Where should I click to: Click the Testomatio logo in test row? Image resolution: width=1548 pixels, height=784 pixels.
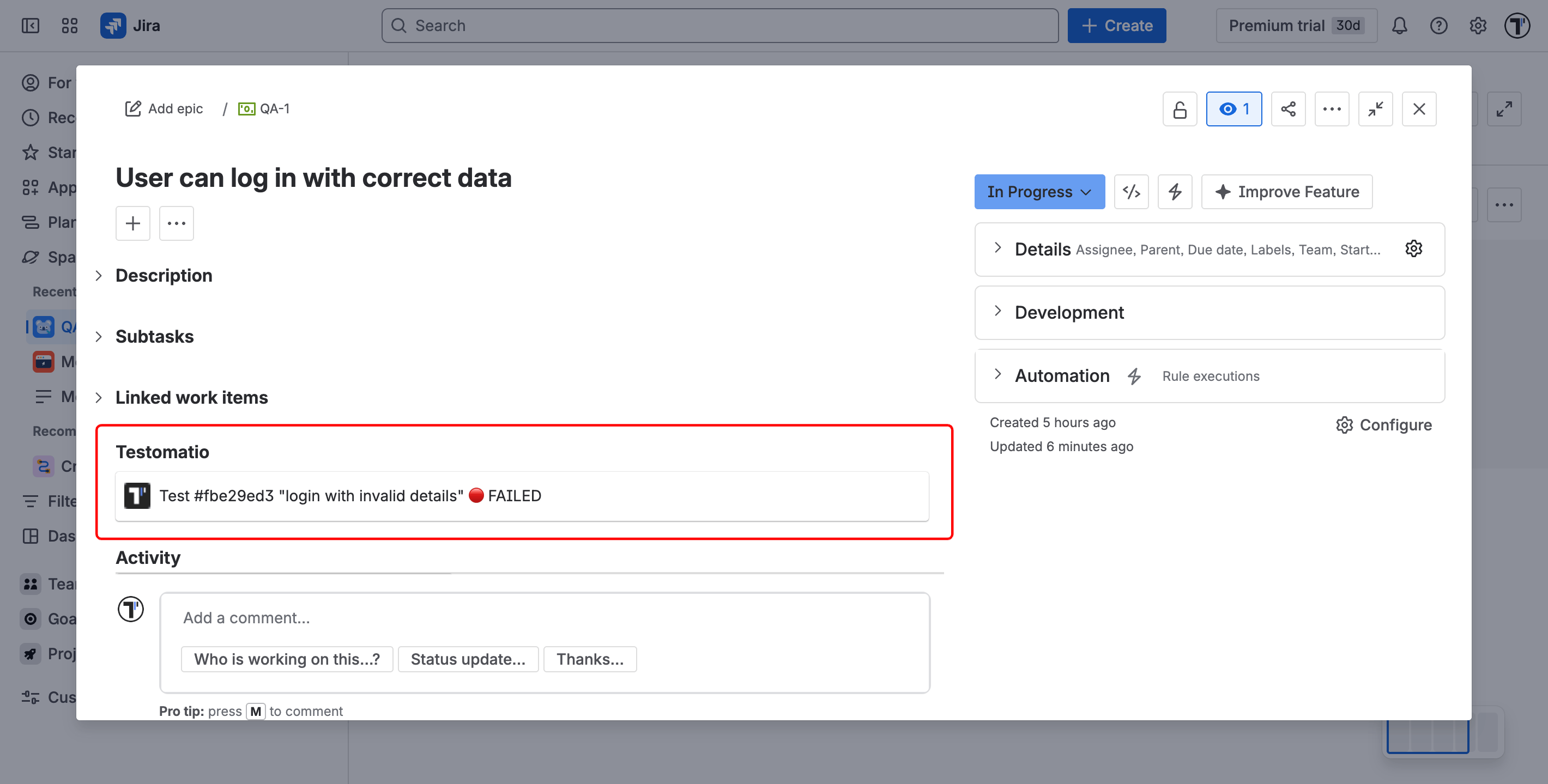(x=137, y=496)
